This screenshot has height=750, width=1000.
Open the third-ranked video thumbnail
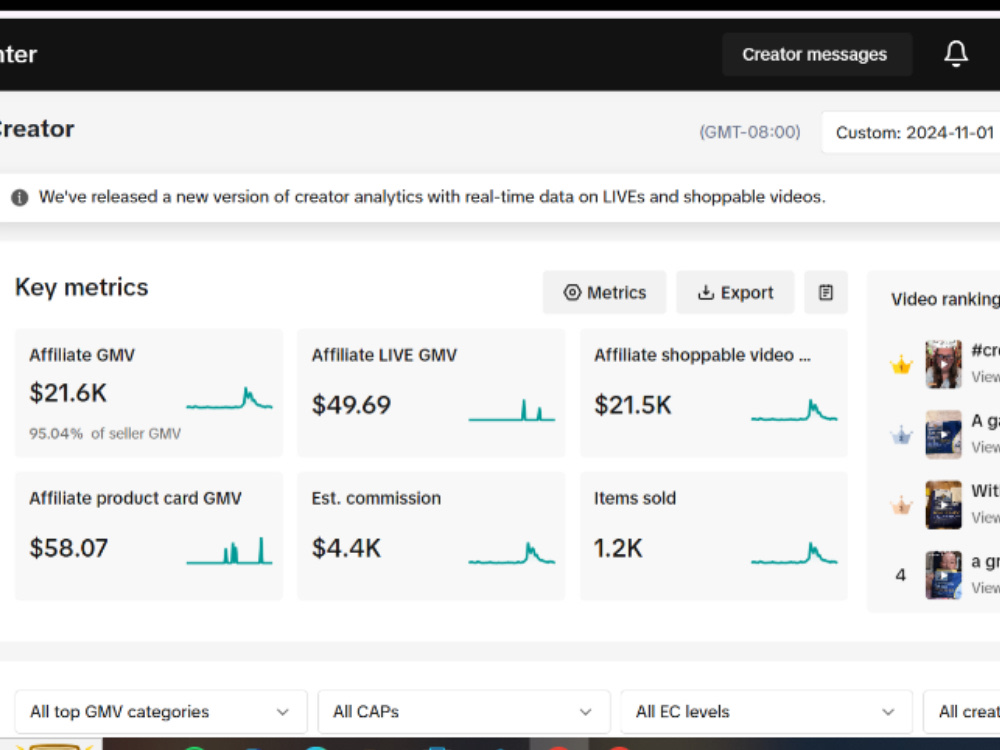(x=943, y=505)
